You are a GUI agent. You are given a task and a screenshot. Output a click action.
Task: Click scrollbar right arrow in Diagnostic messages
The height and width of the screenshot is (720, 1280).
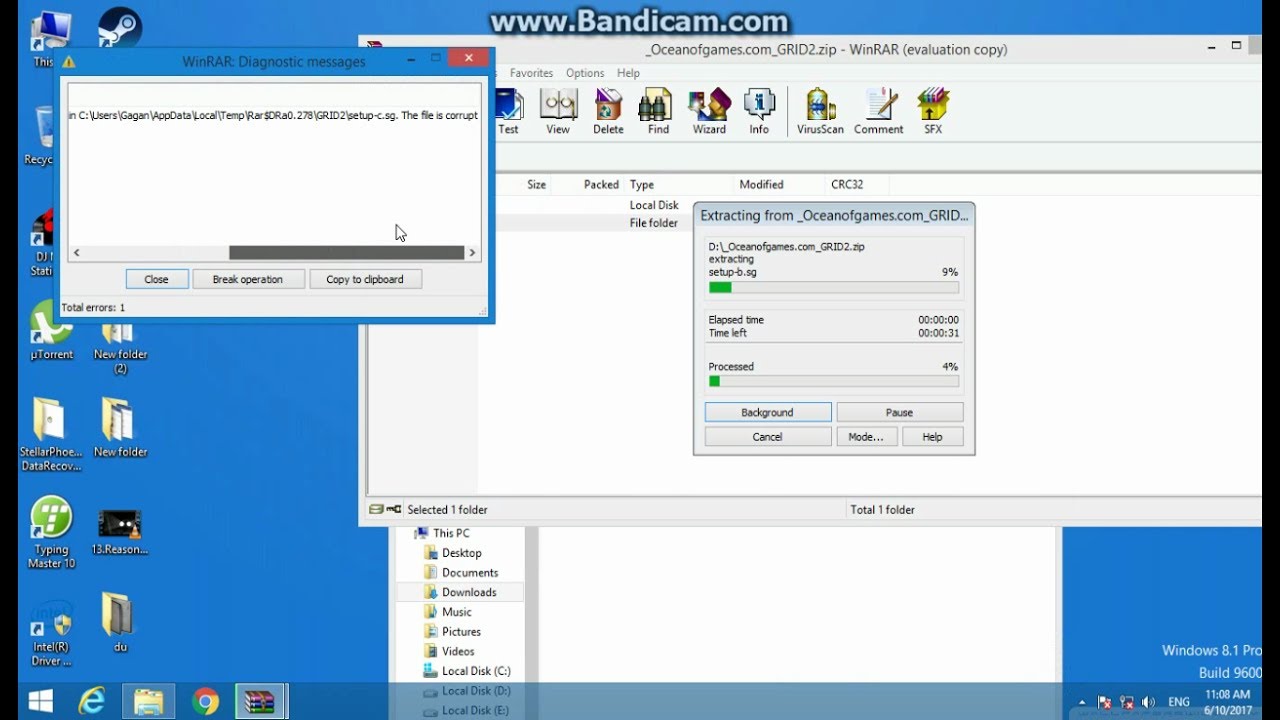coord(472,253)
